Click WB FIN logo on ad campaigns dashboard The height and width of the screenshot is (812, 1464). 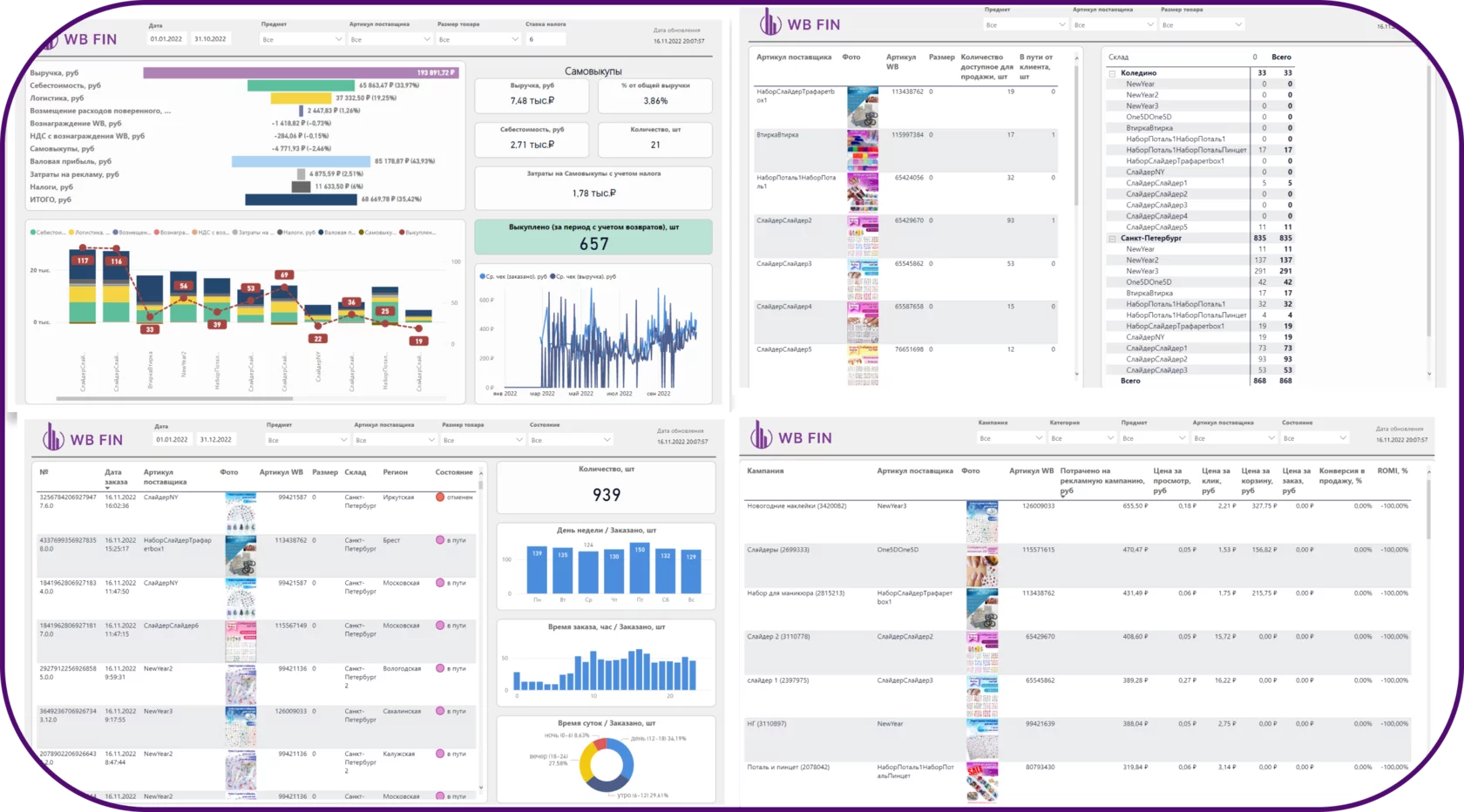(791, 436)
